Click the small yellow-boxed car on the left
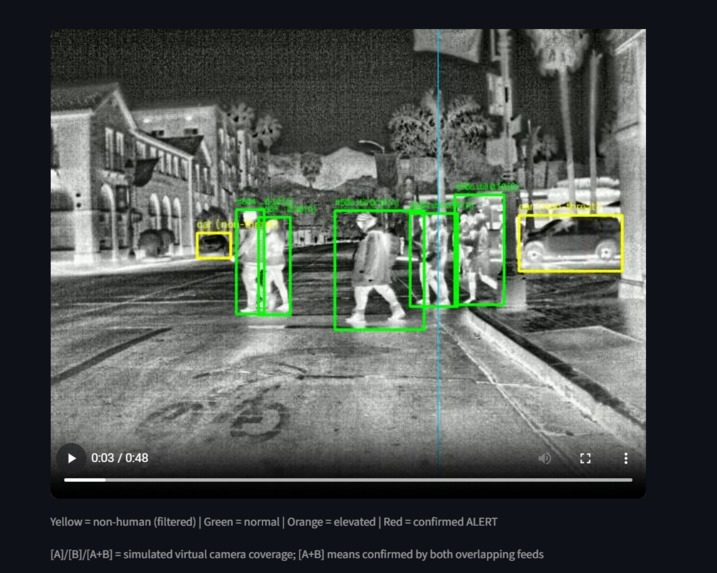Image resolution: width=717 pixels, height=573 pixels. point(214,246)
